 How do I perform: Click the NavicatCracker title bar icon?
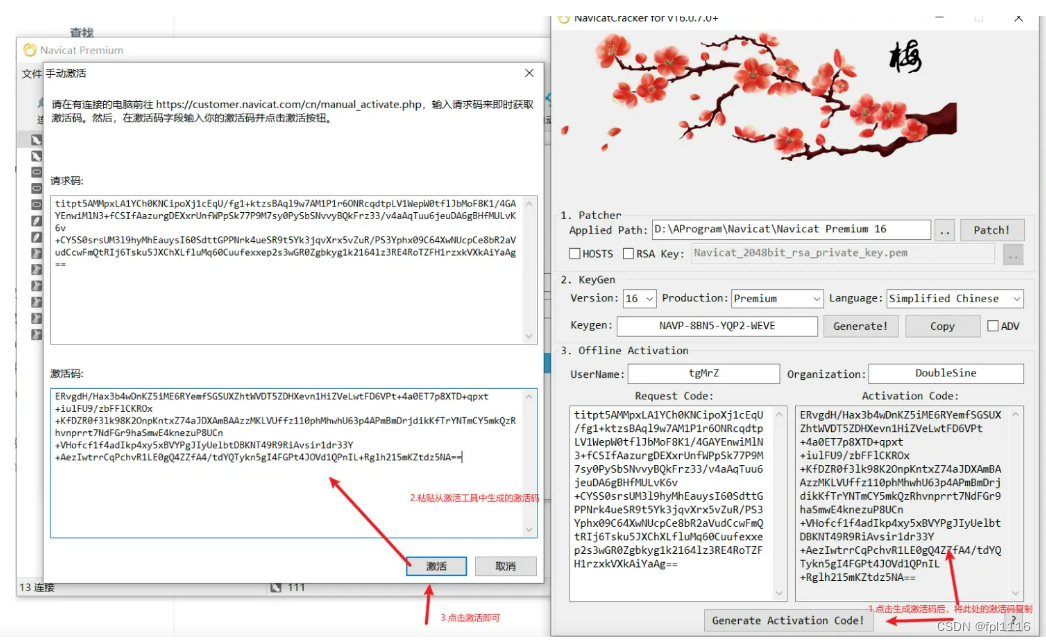pyautogui.click(x=564, y=19)
